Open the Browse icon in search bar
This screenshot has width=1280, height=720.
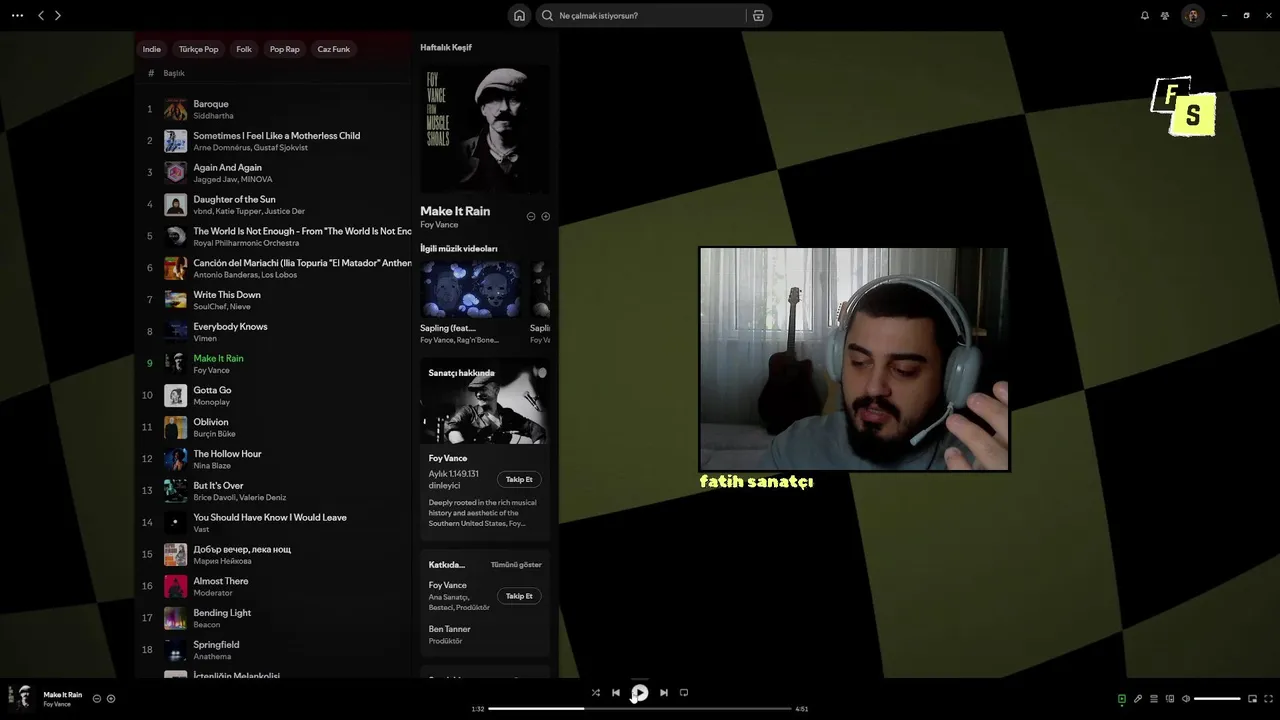(758, 15)
